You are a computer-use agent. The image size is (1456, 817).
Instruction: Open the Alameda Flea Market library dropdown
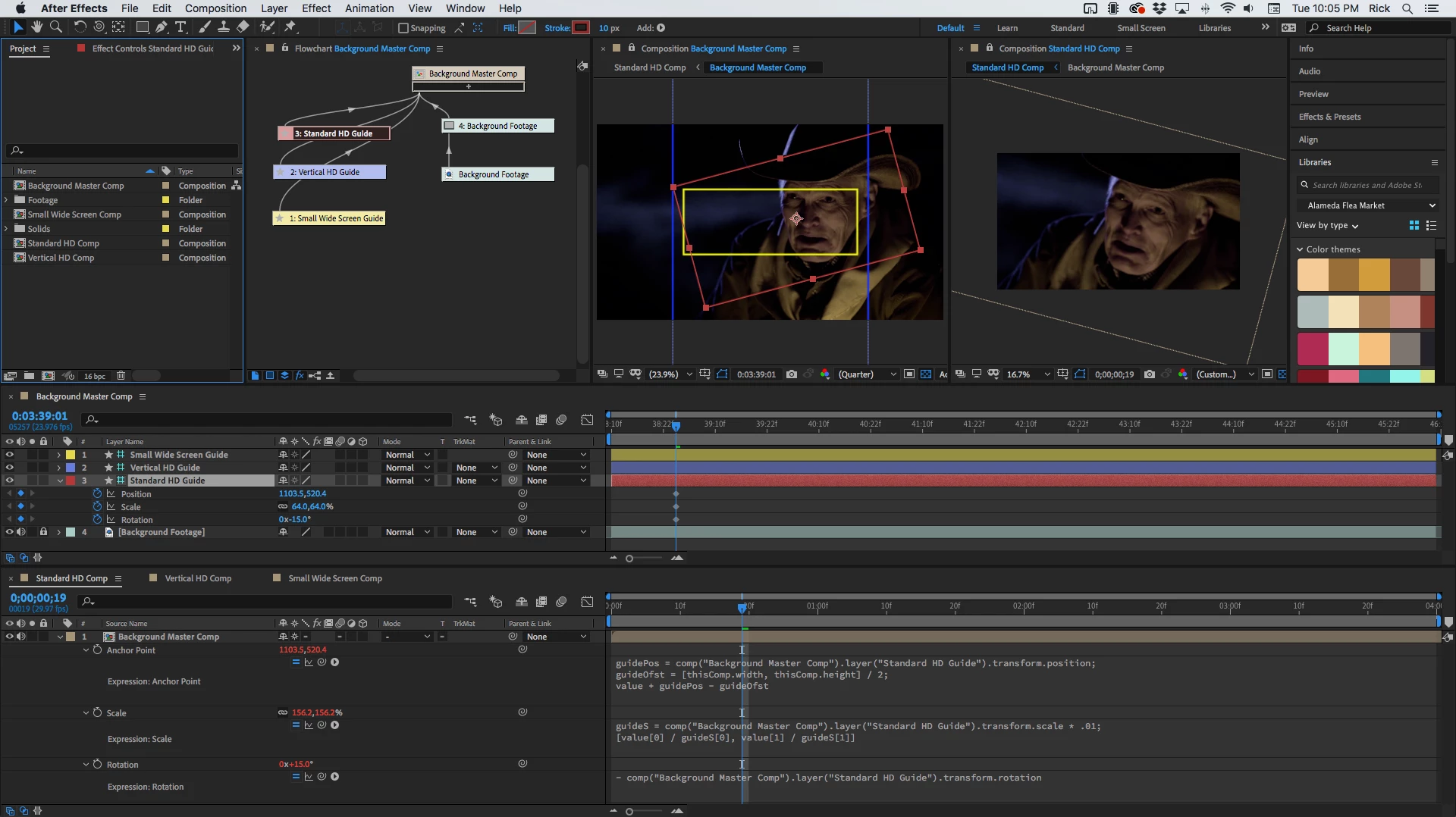coord(1367,205)
